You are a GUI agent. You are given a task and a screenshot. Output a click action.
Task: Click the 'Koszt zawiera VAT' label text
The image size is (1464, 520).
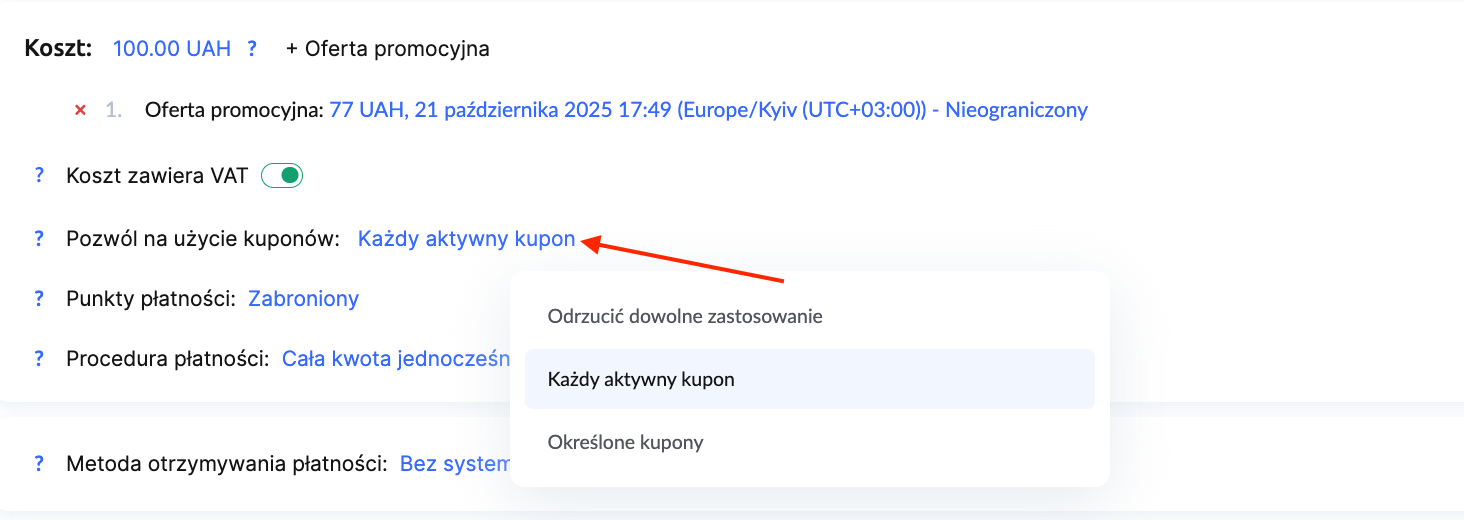coord(156,176)
